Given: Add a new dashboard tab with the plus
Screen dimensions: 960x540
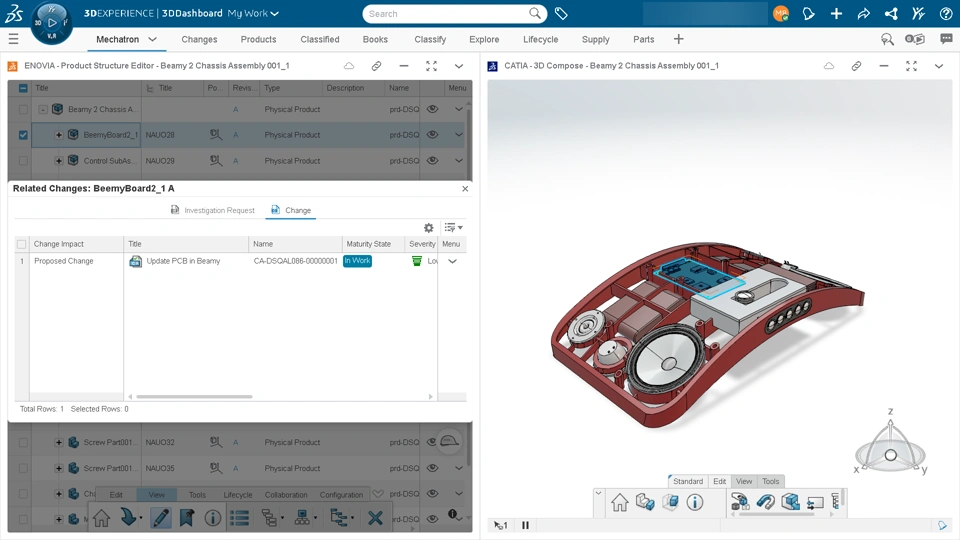Looking at the screenshot, I should [x=678, y=39].
